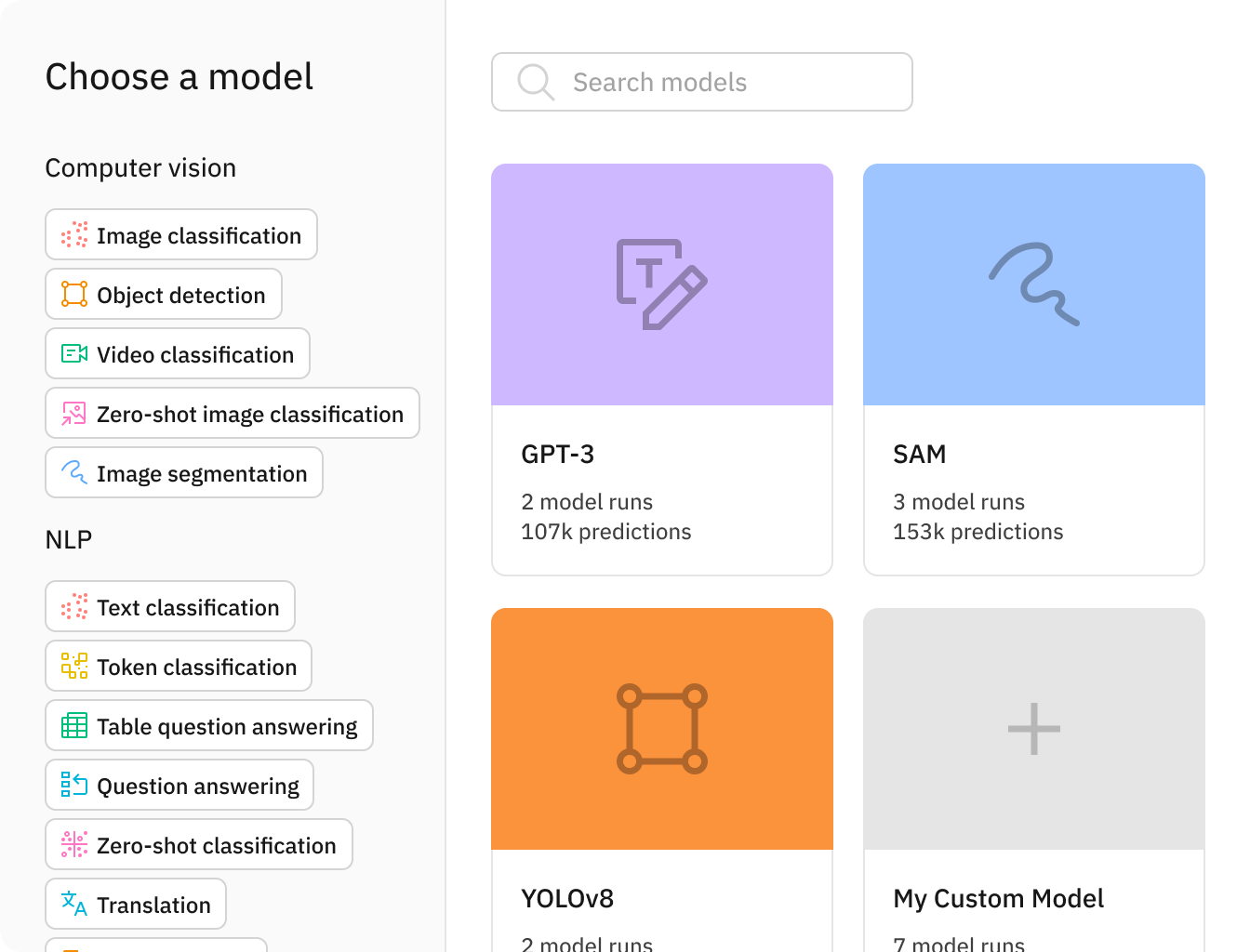
Task: Toggle the Text classification filter
Action: pos(170,606)
